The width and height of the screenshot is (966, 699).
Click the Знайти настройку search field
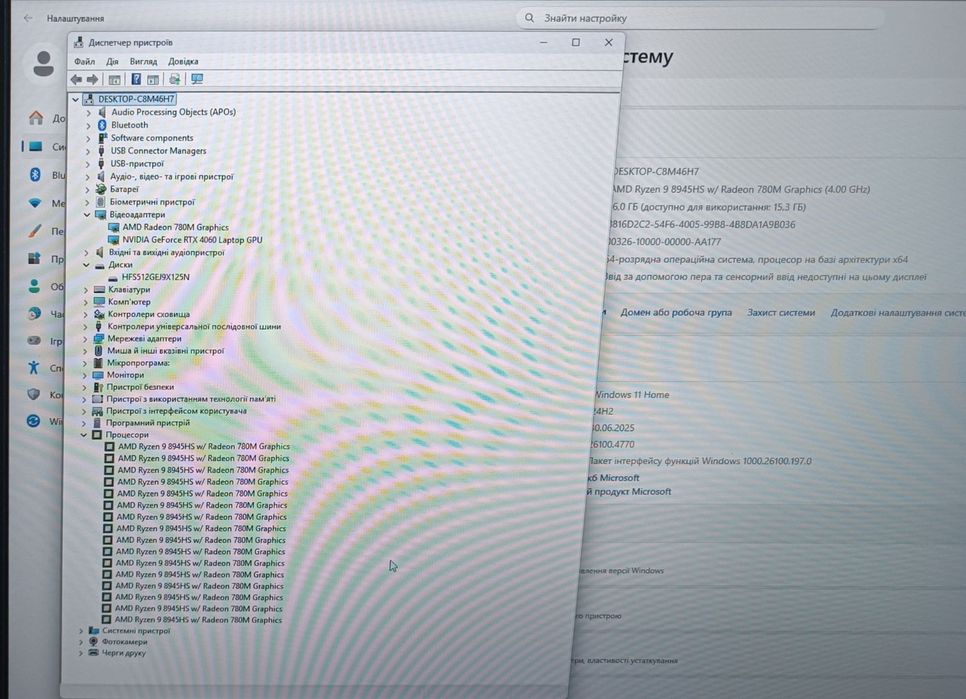pos(699,18)
